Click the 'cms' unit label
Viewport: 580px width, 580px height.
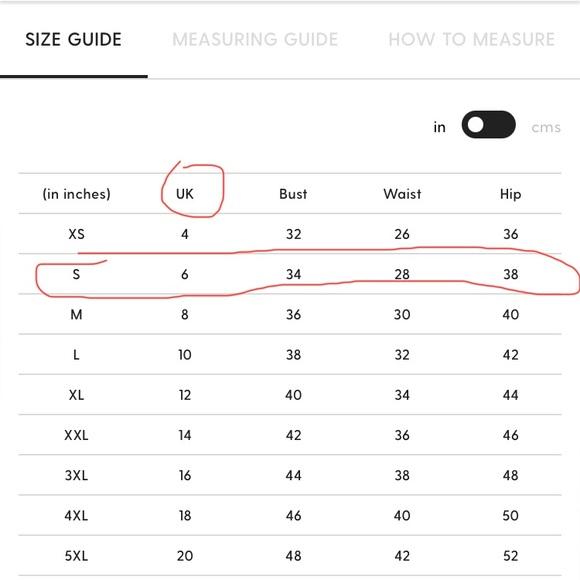click(x=546, y=127)
